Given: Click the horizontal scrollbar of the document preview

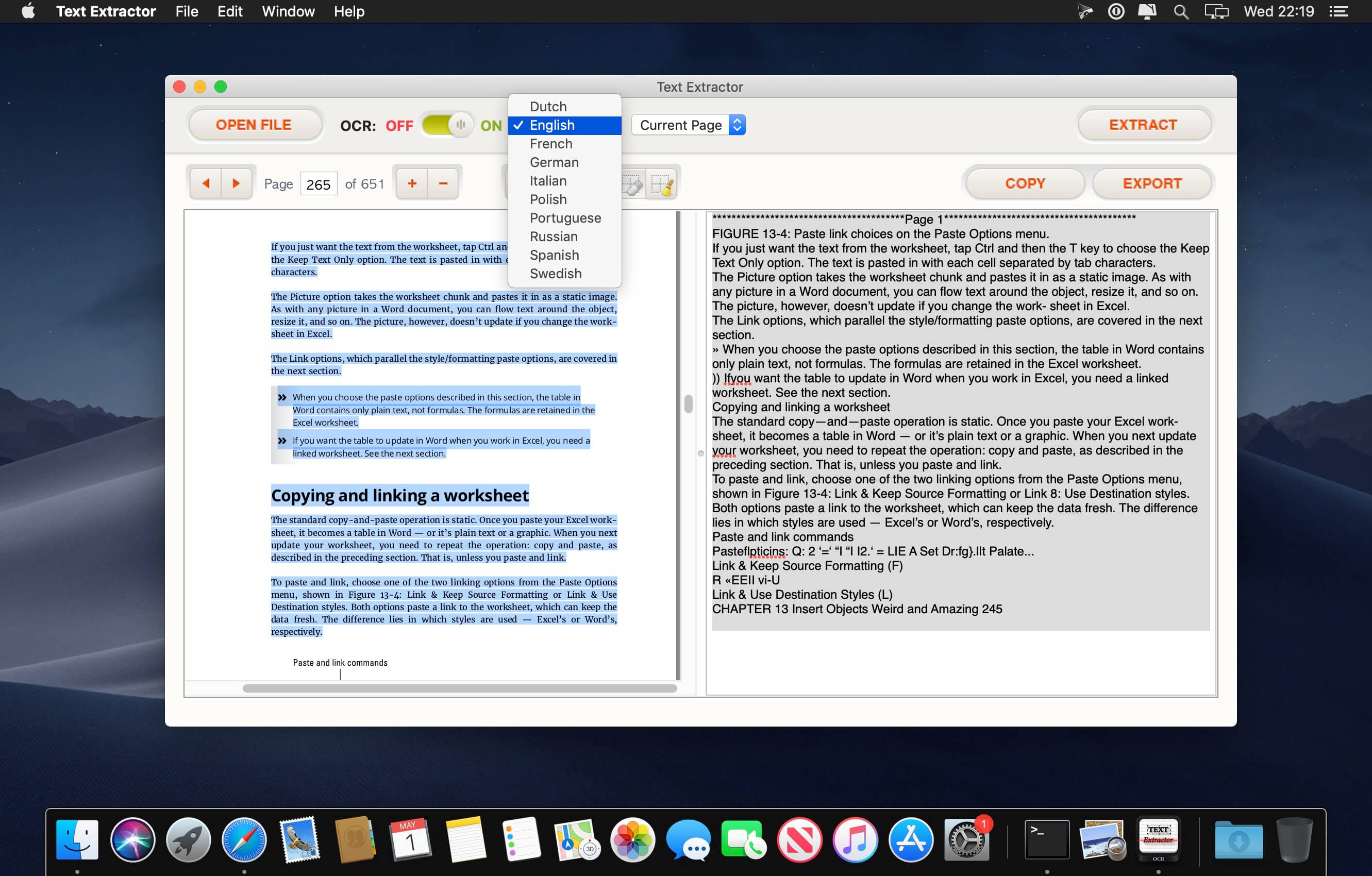Looking at the screenshot, I should (460, 688).
